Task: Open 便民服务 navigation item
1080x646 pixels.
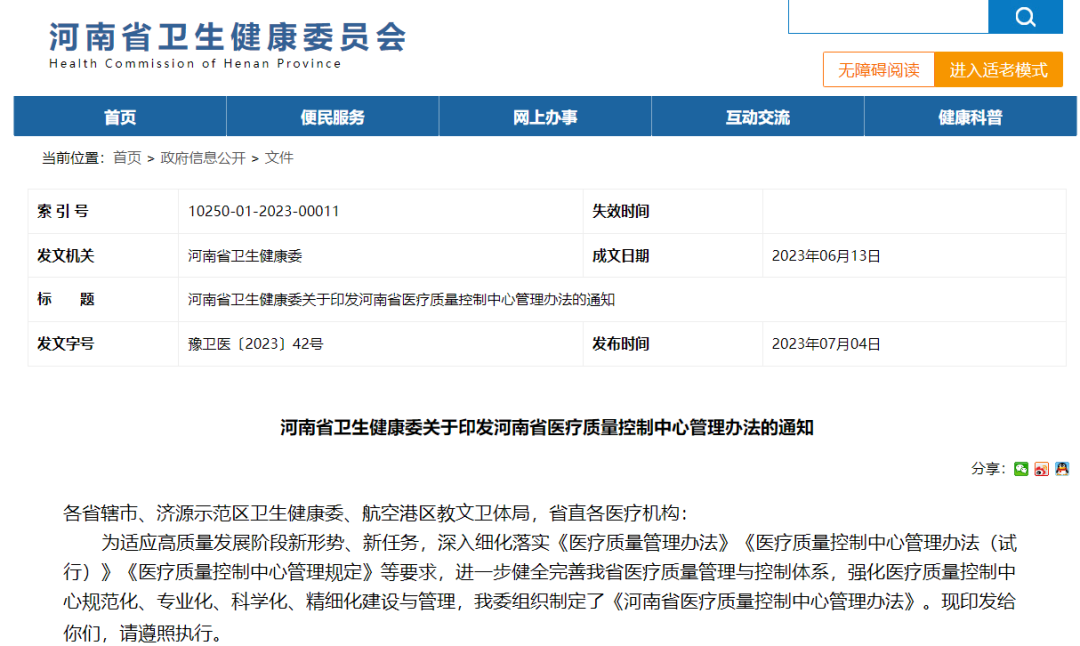Action: tap(333, 117)
